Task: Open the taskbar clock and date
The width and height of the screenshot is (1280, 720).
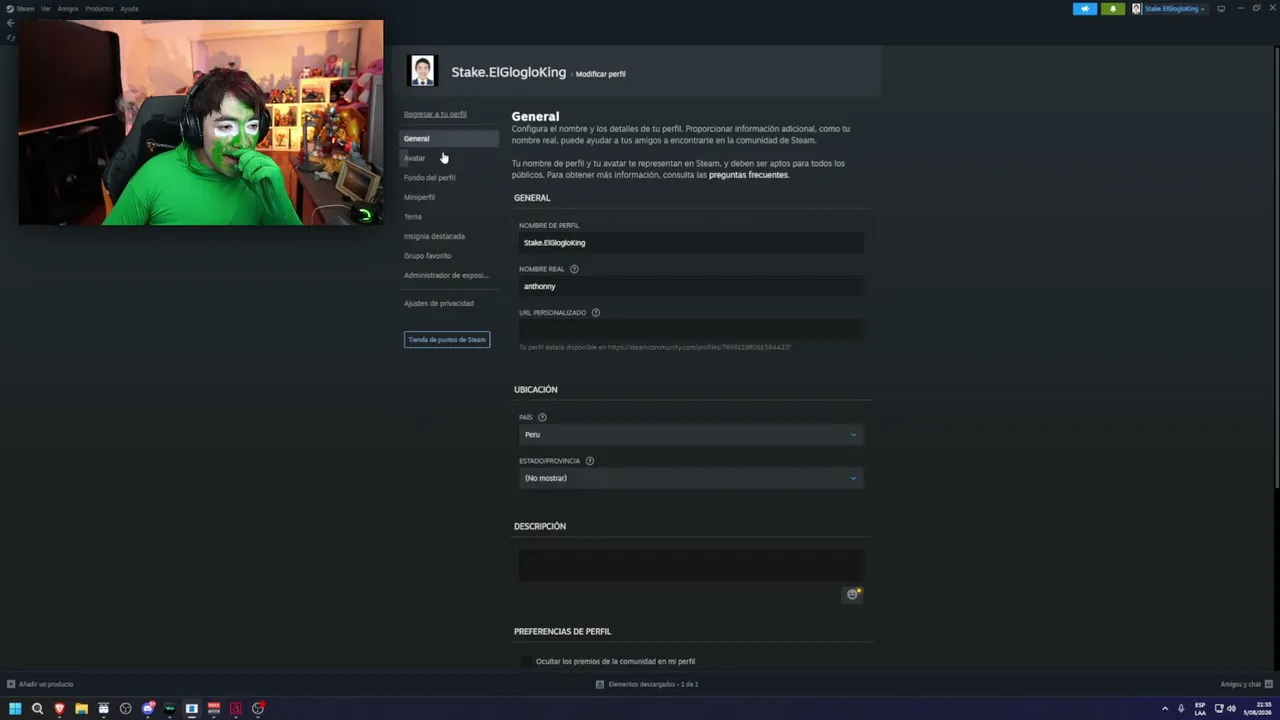Action: [1256, 709]
